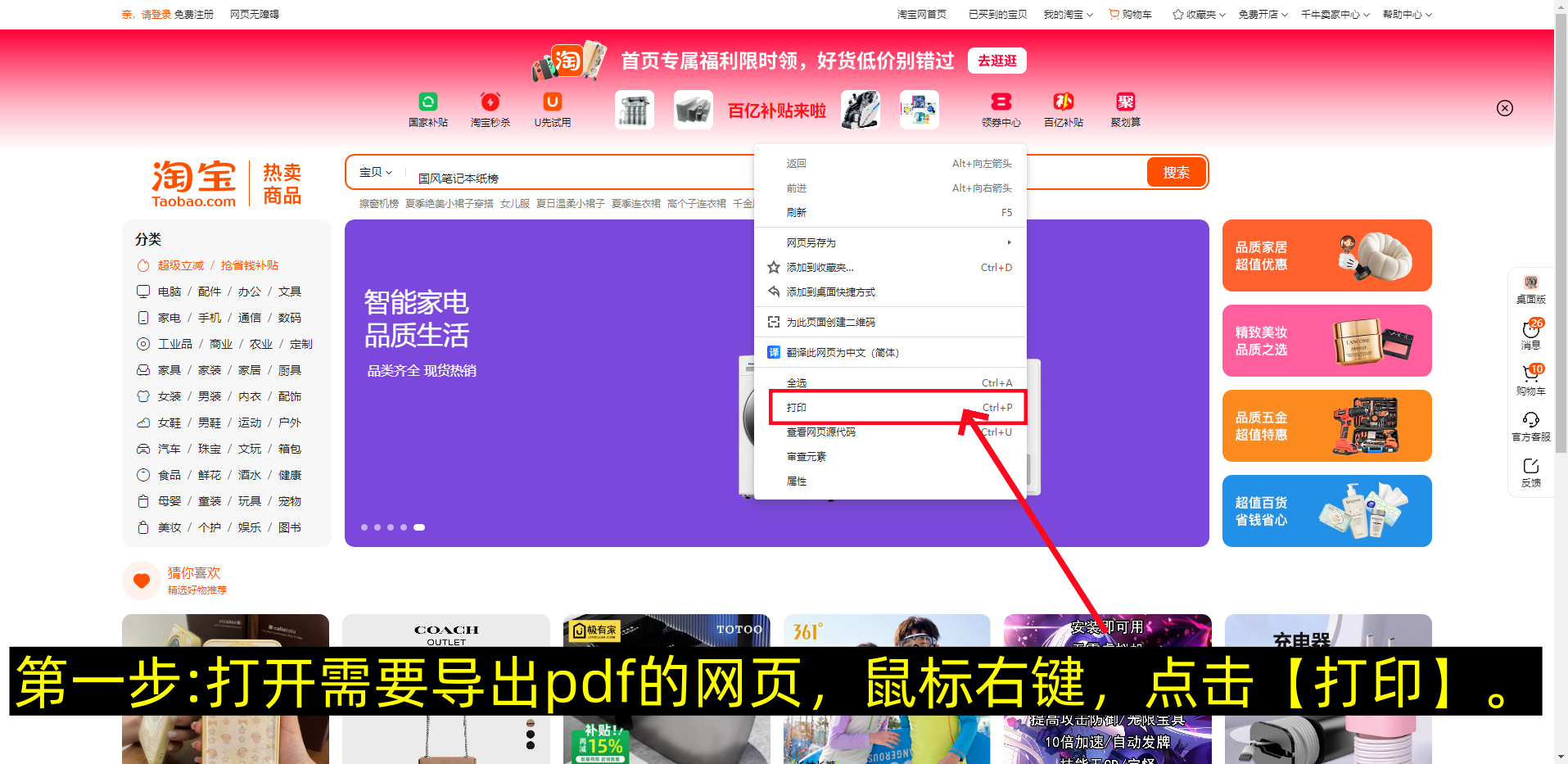
Task: Open the 美妆 category link
Action: (x=169, y=527)
